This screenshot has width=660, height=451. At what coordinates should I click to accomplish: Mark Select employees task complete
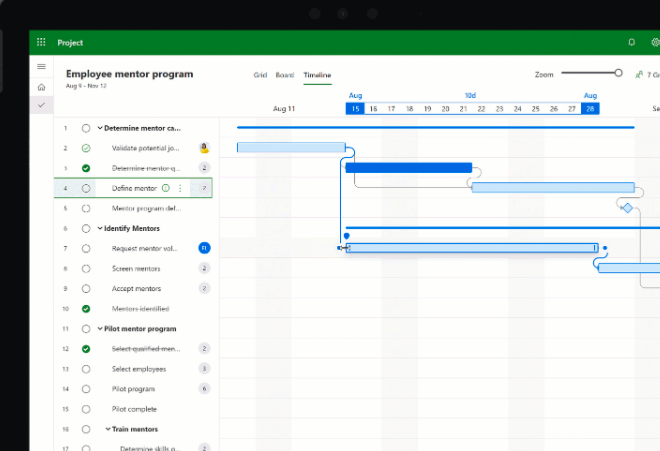coord(86,369)
